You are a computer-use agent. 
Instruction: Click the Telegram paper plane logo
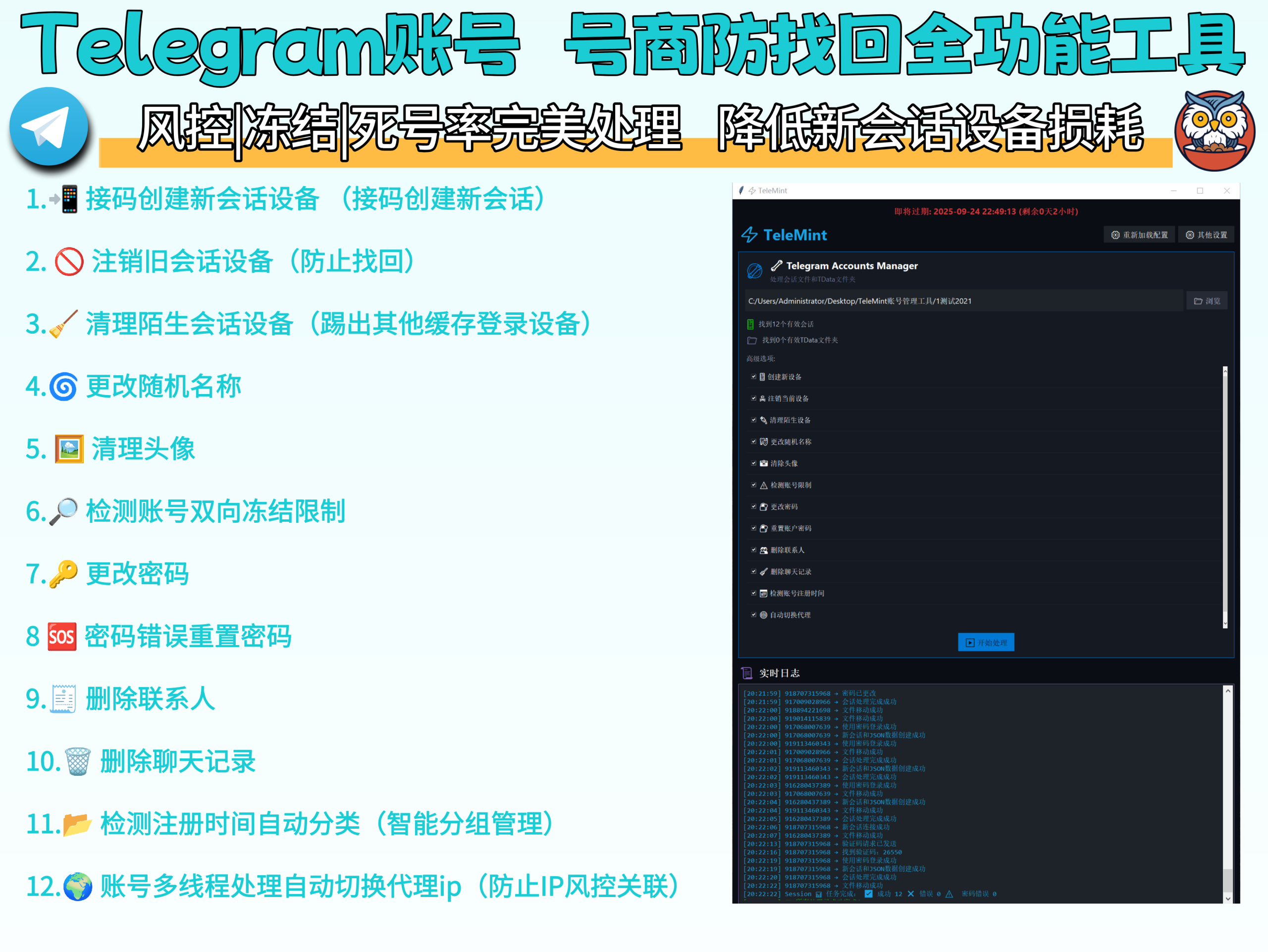pos(50,127)
